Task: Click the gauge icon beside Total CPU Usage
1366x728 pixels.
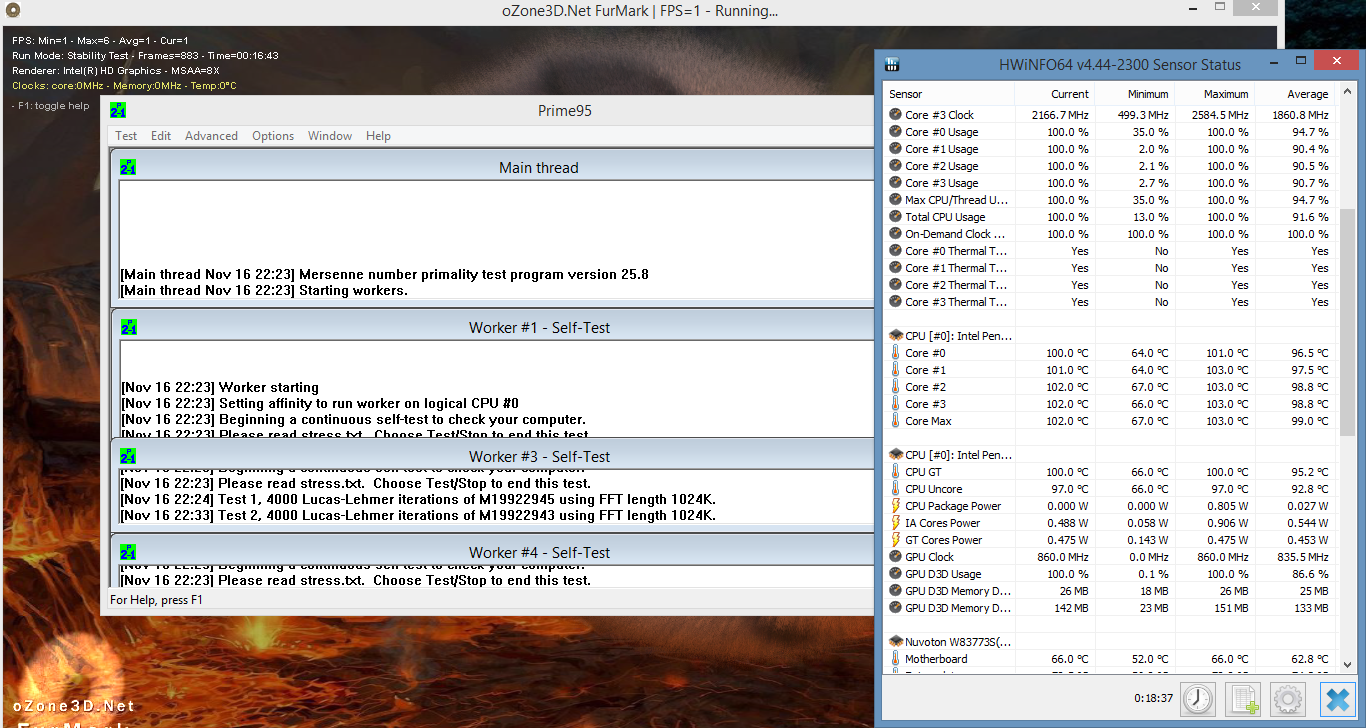Action: (895, 217)
